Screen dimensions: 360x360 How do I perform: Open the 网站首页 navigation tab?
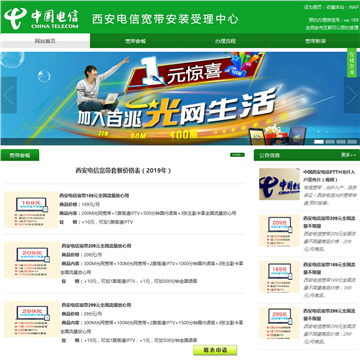click(45, 41)
